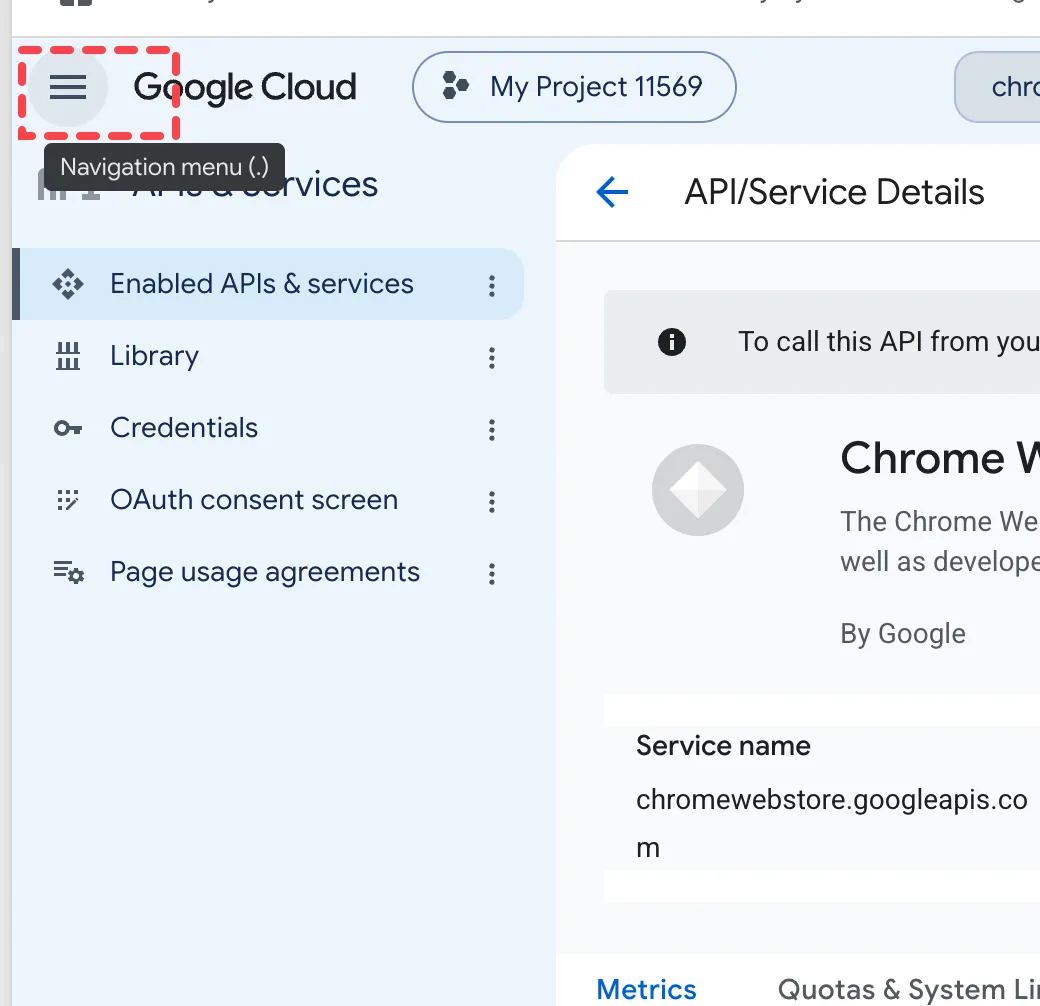1040x1006 pixels.
Task: Open Page usage agreements
Action: 268,572
